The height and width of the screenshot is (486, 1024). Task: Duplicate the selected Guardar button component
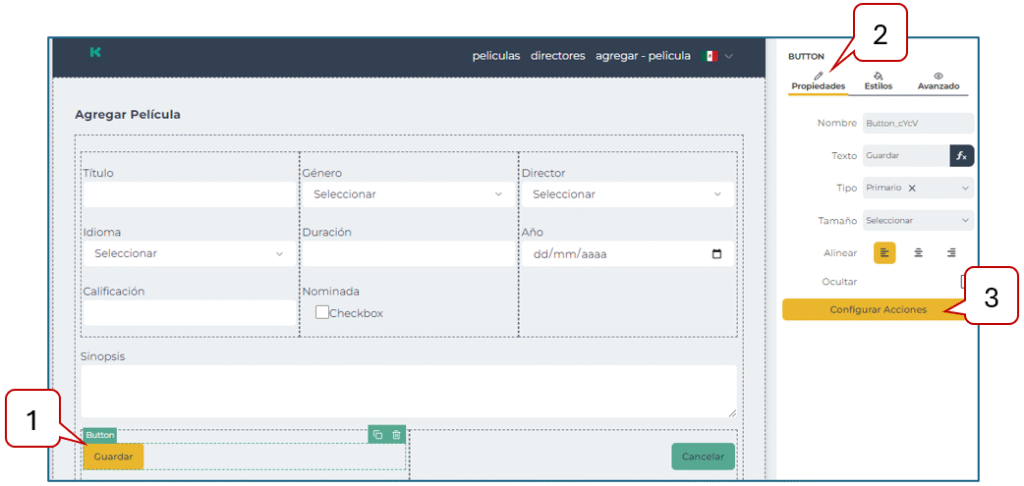pos(378,435)
